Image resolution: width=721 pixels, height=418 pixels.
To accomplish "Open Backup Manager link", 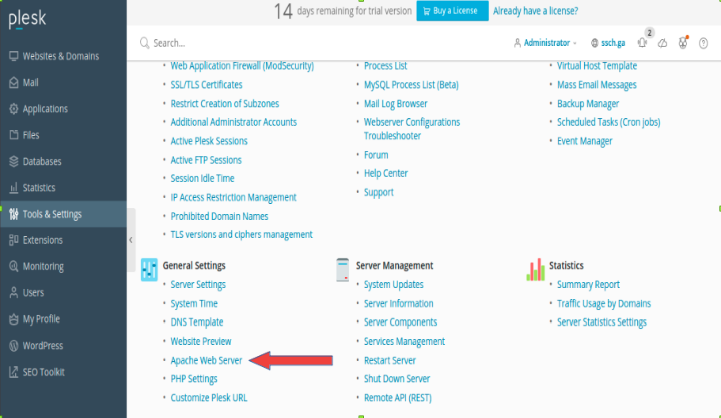I will coord(588,103).
